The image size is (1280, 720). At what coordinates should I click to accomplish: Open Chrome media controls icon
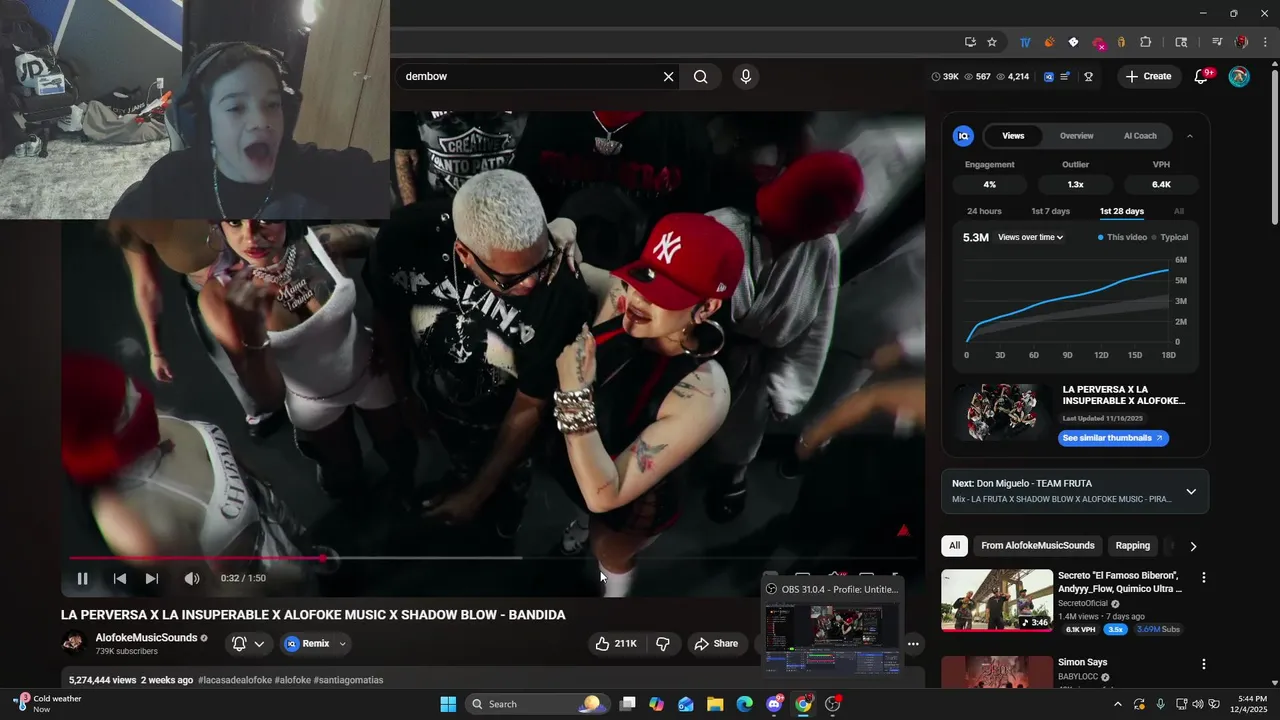tap(1217, 42)
